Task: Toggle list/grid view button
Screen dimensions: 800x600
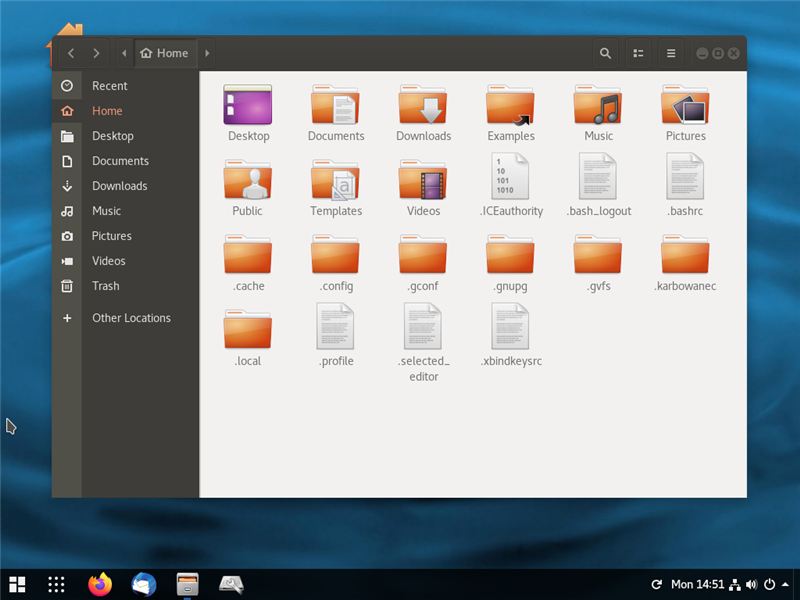Action: coord(638,53)
